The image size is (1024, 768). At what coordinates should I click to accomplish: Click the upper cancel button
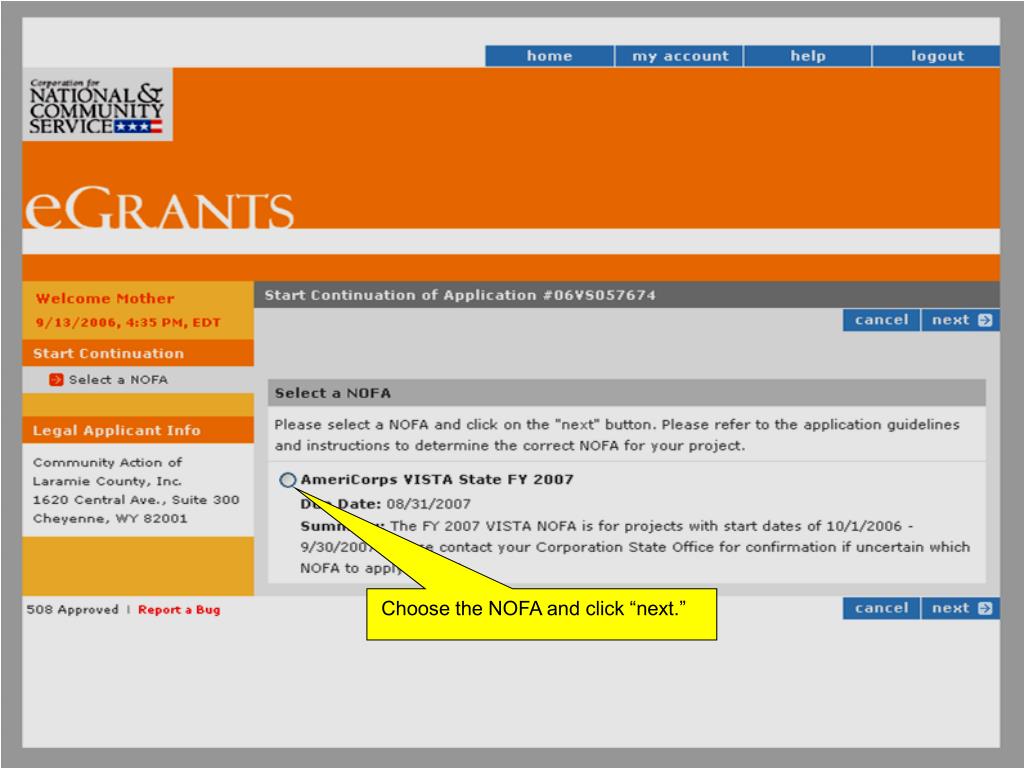[882, 320]
